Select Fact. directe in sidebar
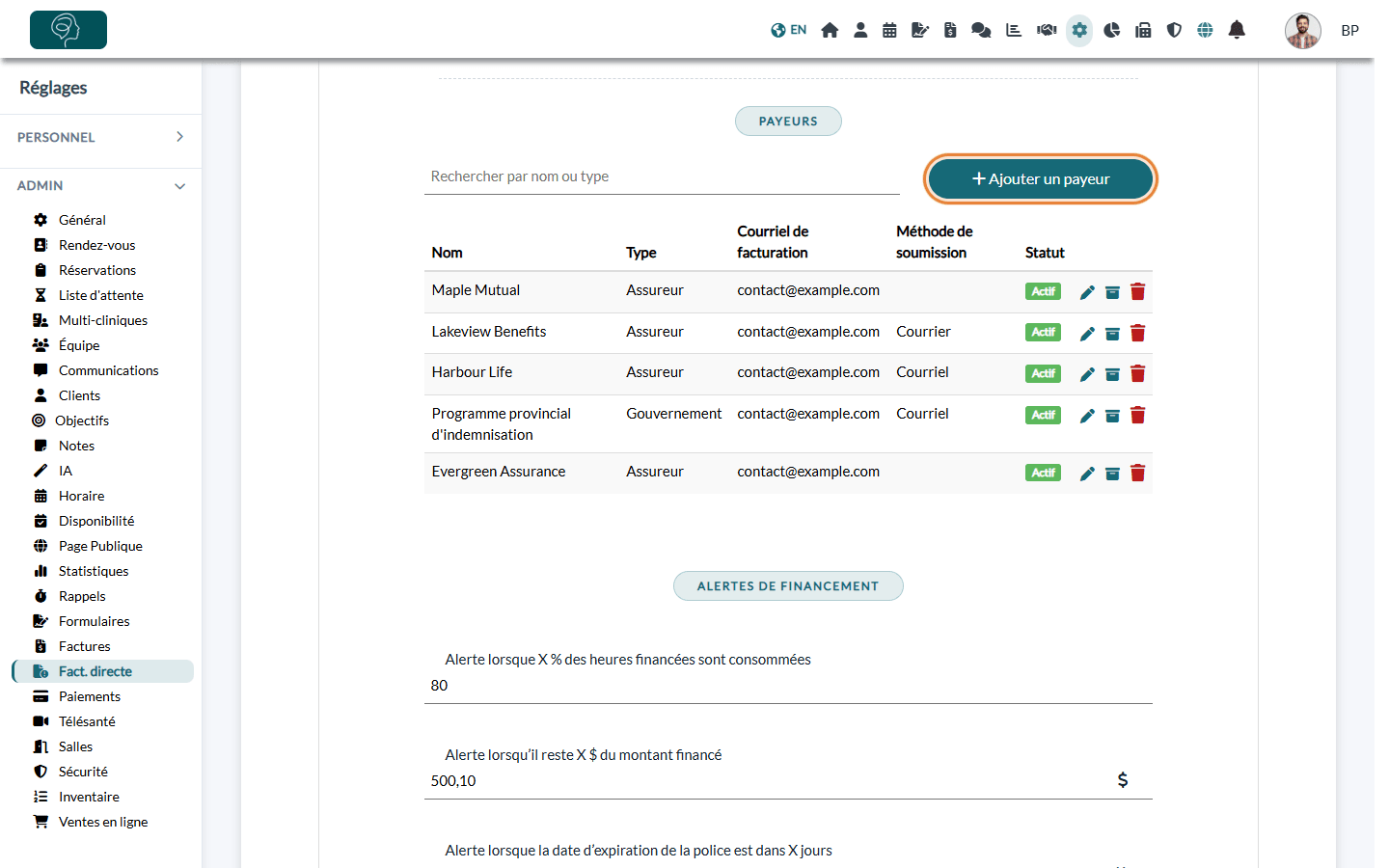 click(x=103, y=671)
